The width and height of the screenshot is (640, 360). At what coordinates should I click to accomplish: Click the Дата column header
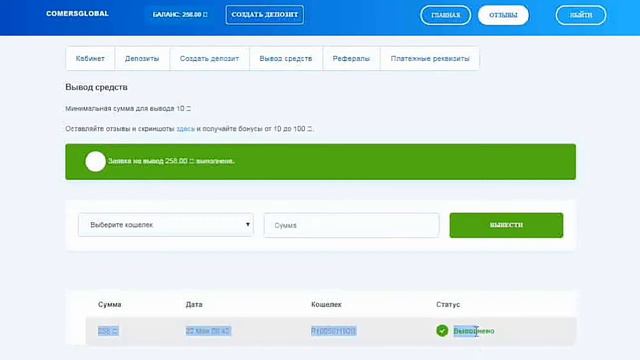pos(194,304)
